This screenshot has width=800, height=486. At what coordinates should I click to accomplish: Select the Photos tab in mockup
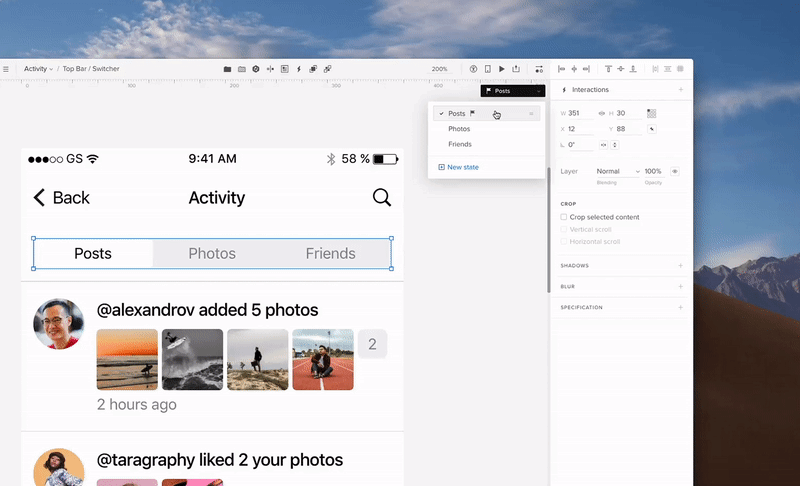[x=212, y=253]
